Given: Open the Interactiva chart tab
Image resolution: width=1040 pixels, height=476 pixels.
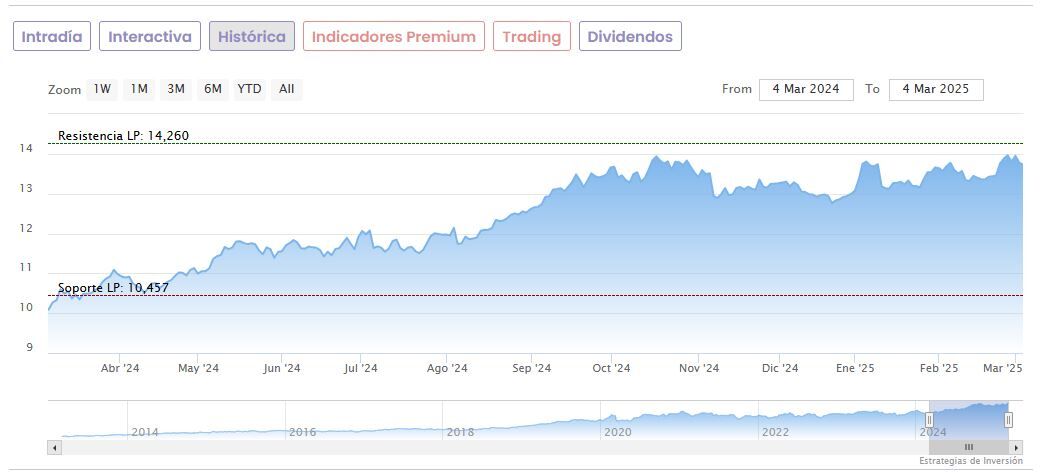Looking at the screenshot, I should [150, 37].
